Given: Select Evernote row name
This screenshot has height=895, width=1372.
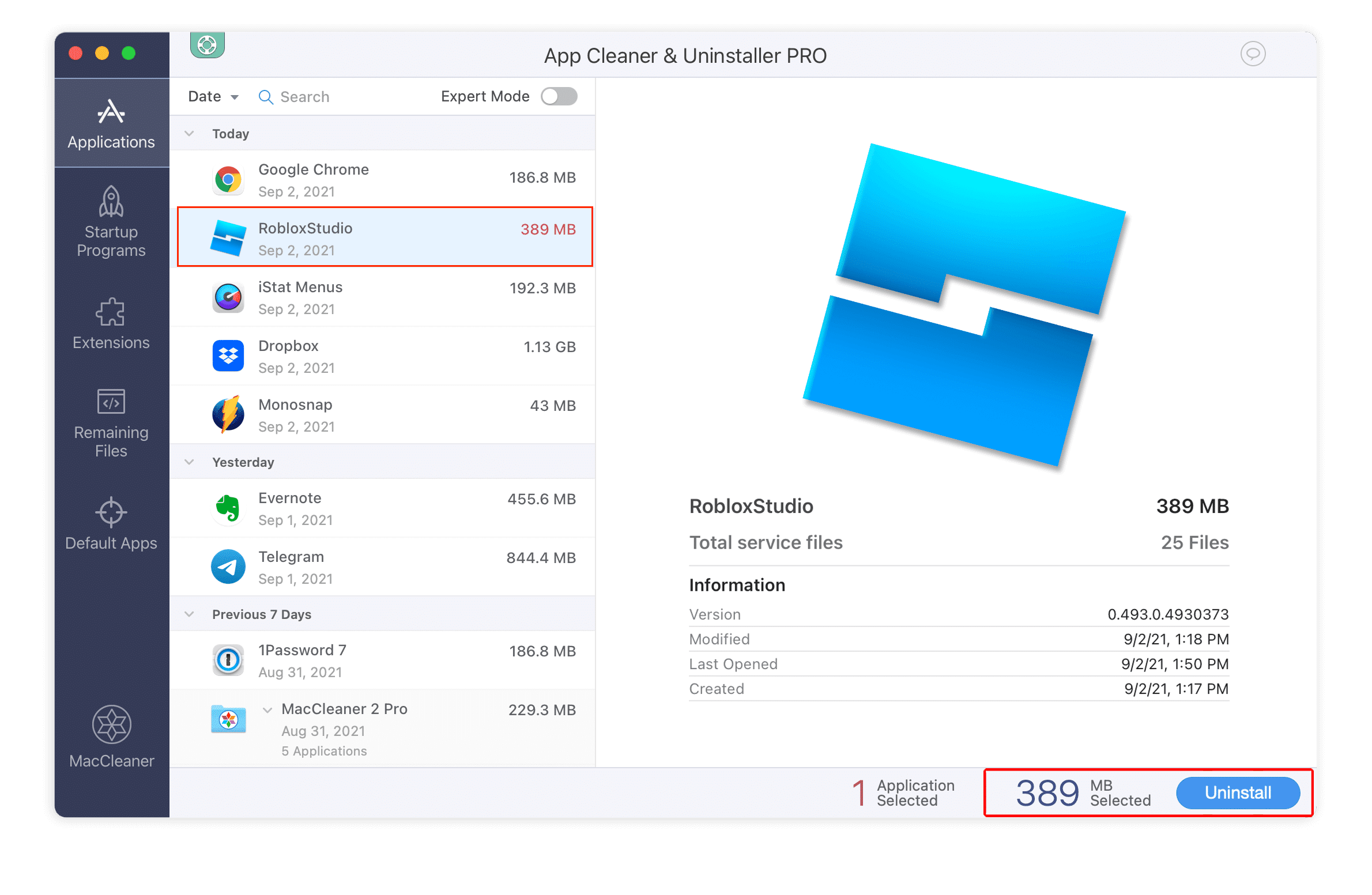Looking at the screenshot, I should click(x=290, y=498).
